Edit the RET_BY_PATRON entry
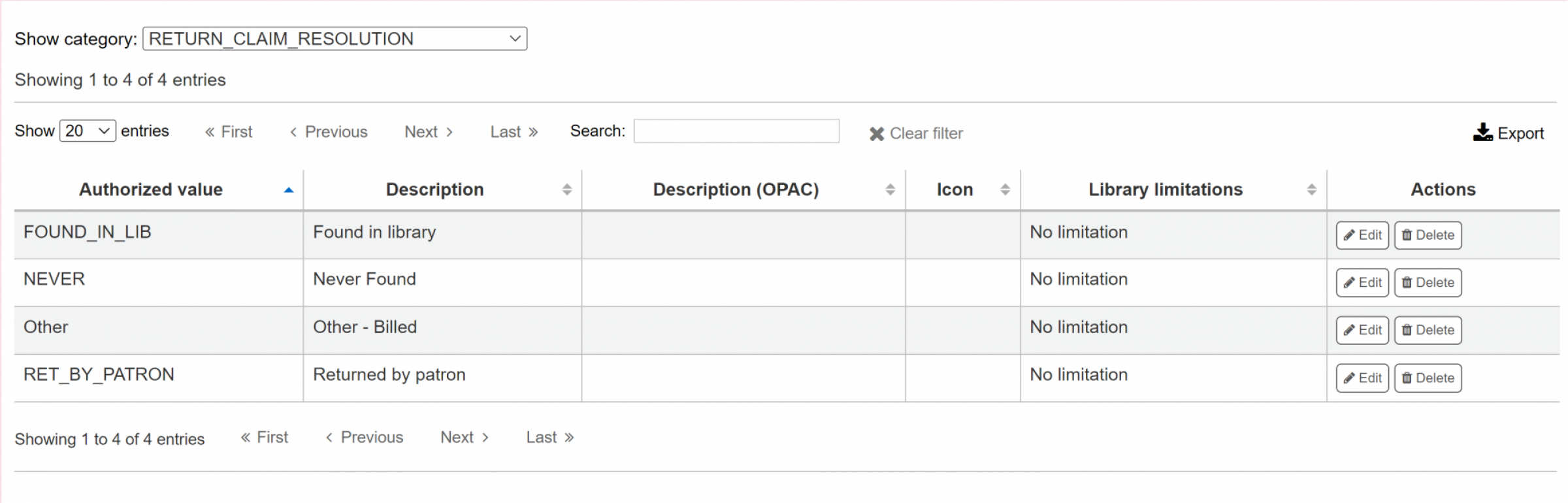The height and width of the screenshot is (503, 1568). pos(1362,378)
